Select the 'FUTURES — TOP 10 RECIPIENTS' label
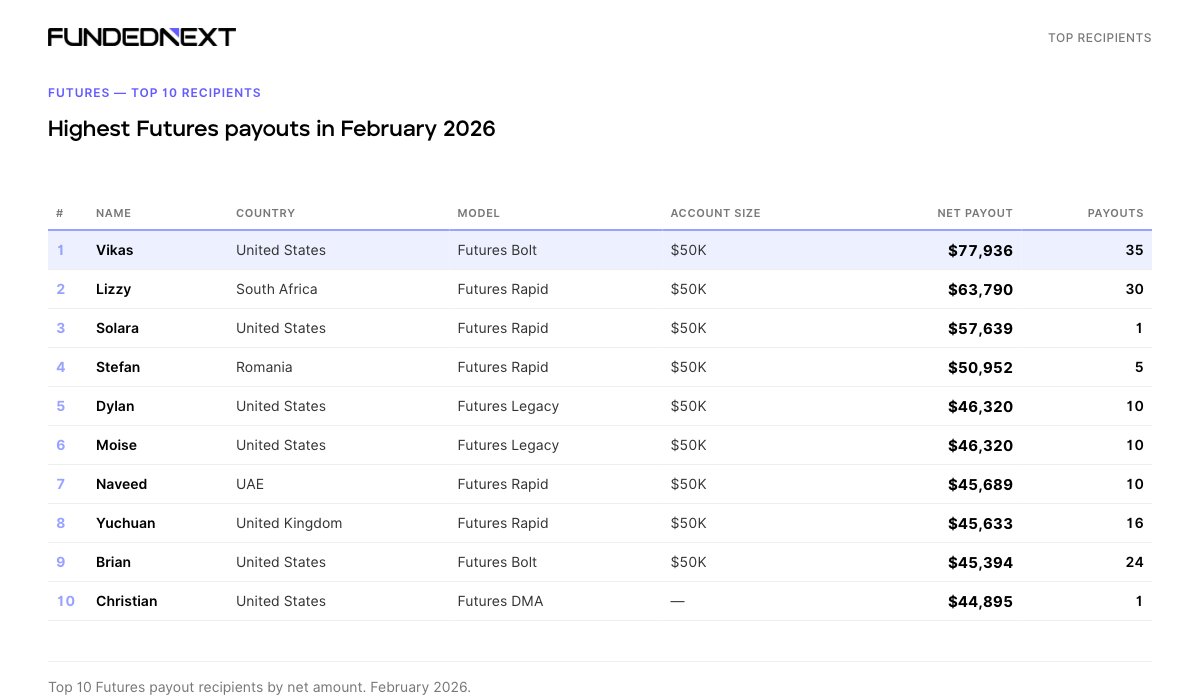The image size is (1200, 700). click(154, 93)
